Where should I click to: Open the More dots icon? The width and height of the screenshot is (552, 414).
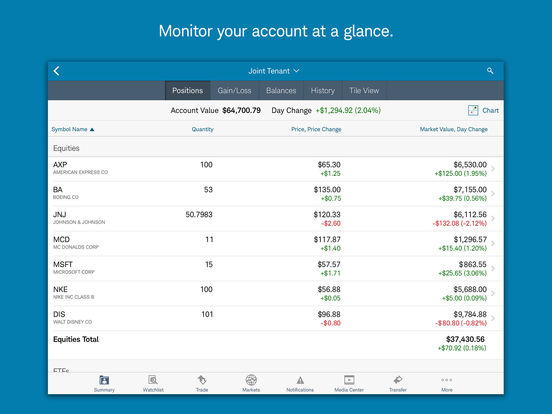coord(447,380)
